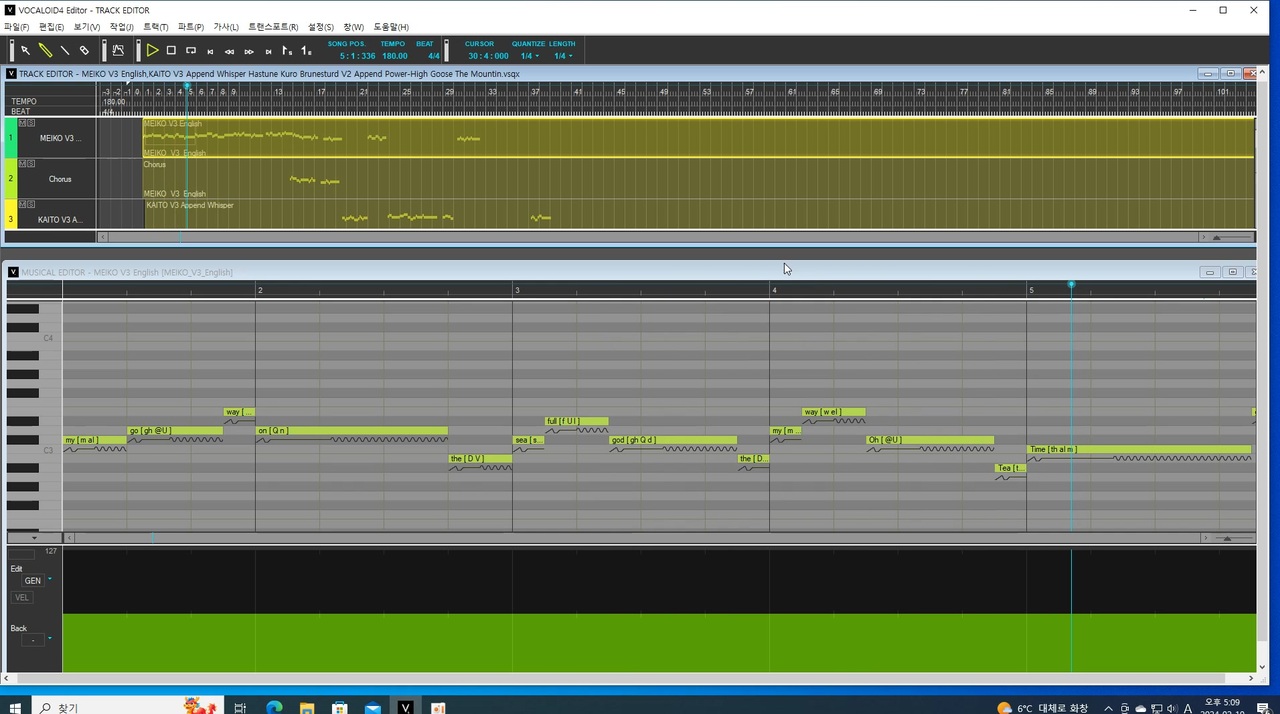The image size is (1280, 714).
Task: Select the 'Time [th aI m]' note
Action: (1139, 449)
